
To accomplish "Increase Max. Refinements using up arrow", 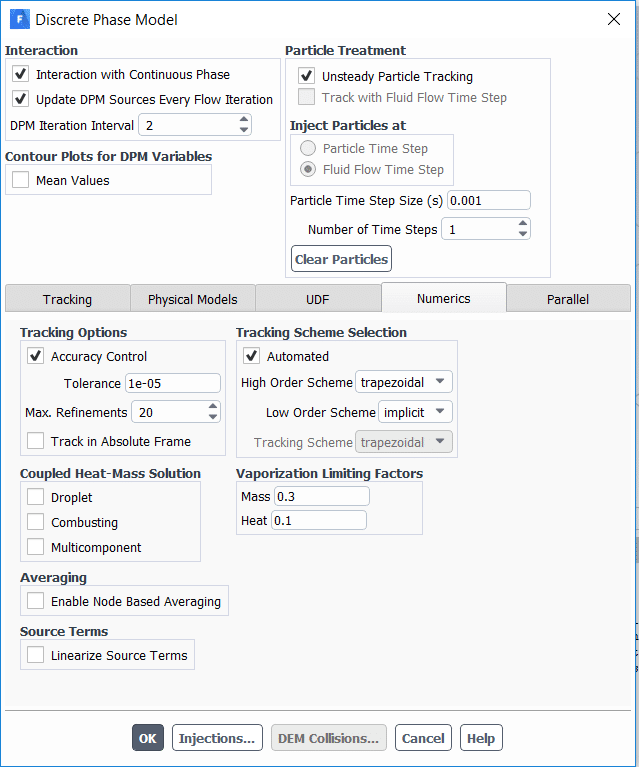I will [212, 407].
